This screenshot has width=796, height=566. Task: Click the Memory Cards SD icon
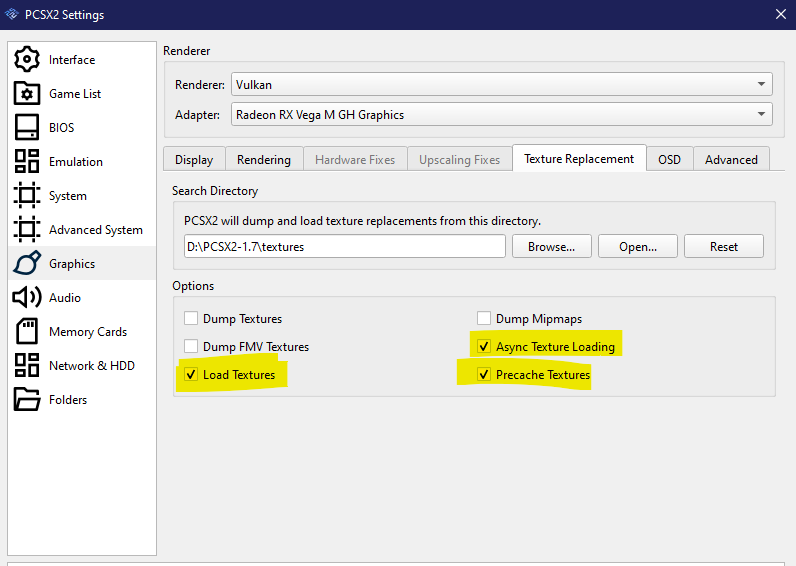tap(26, 331)
